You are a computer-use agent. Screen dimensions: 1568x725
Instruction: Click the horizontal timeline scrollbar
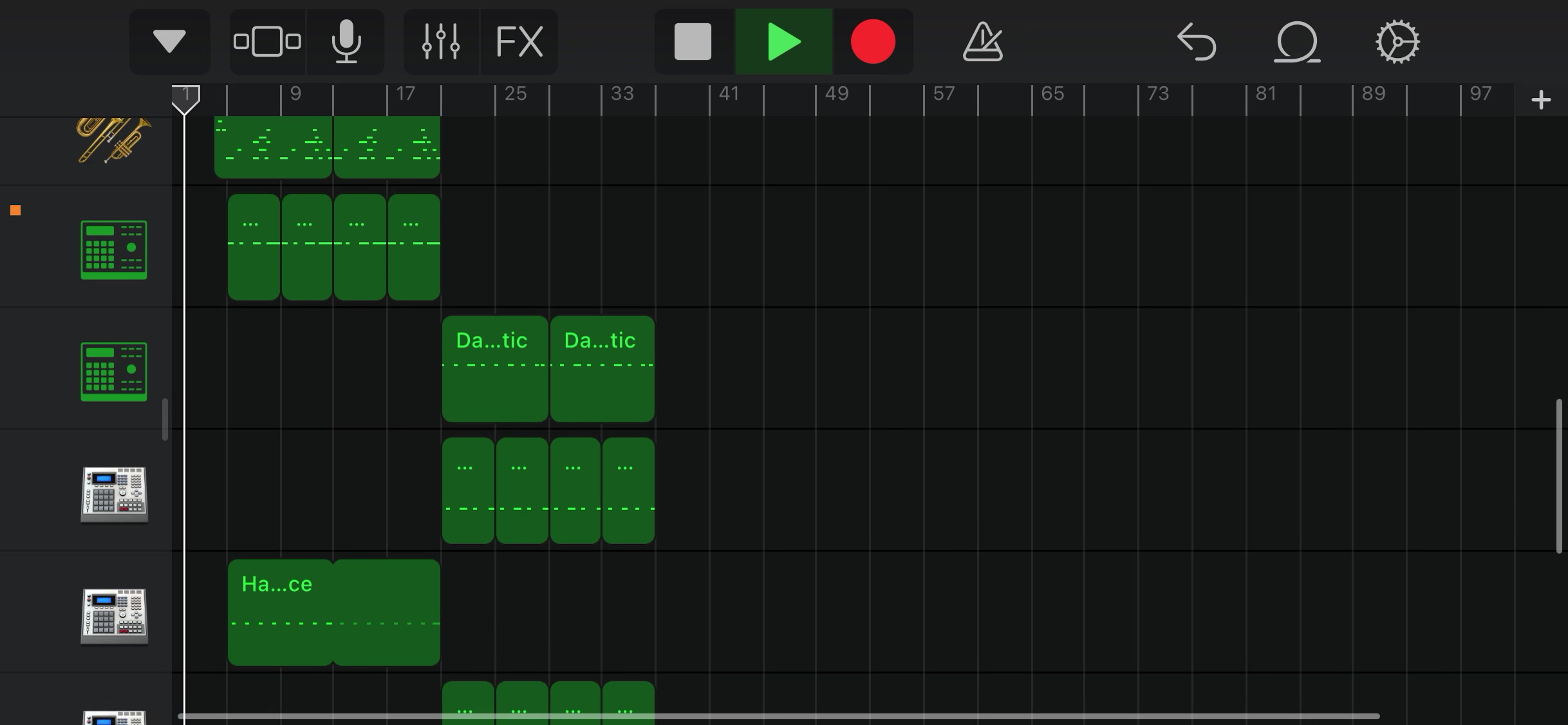(779, 716)
